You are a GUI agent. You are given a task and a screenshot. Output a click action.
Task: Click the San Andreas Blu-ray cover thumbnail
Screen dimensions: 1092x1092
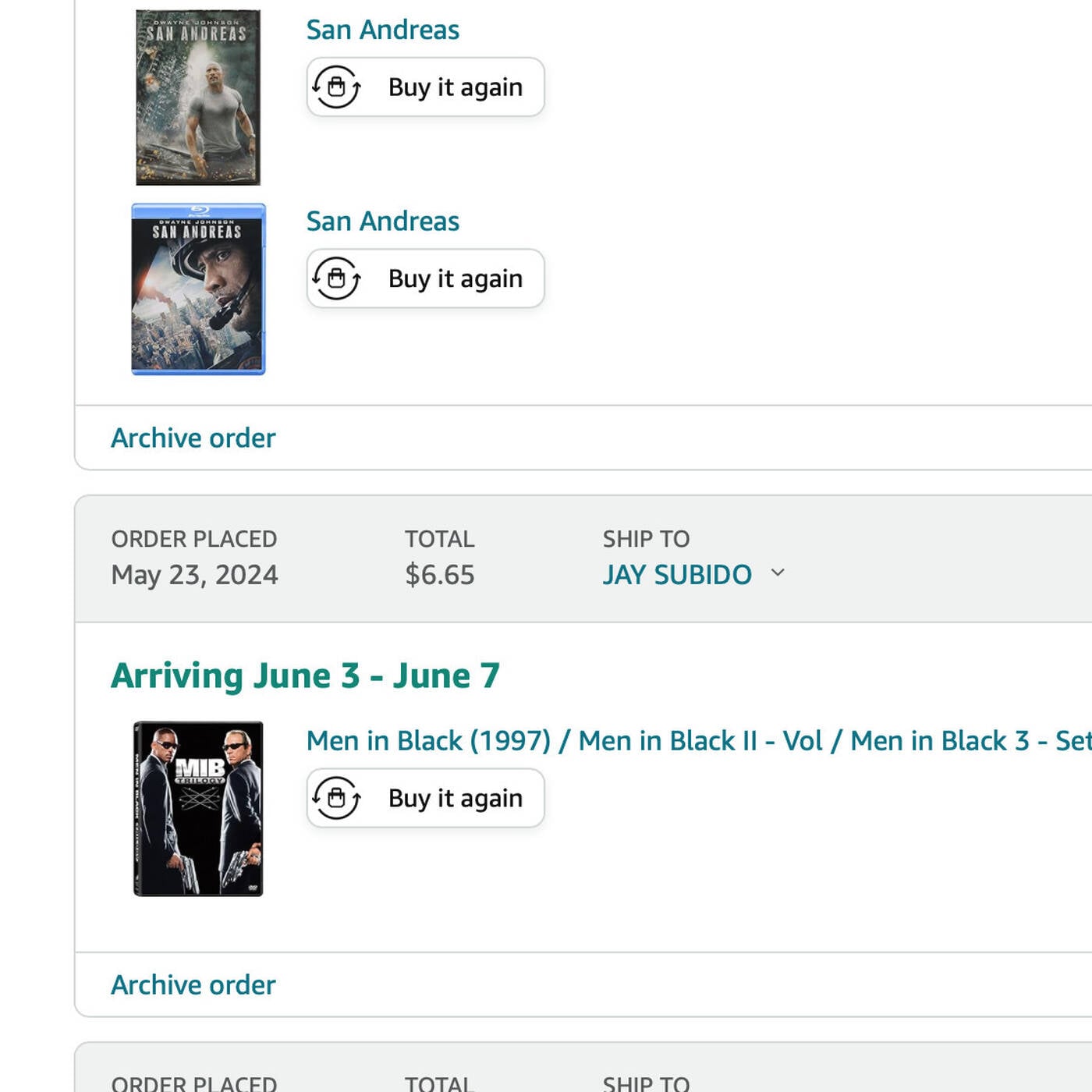point(198,289)
